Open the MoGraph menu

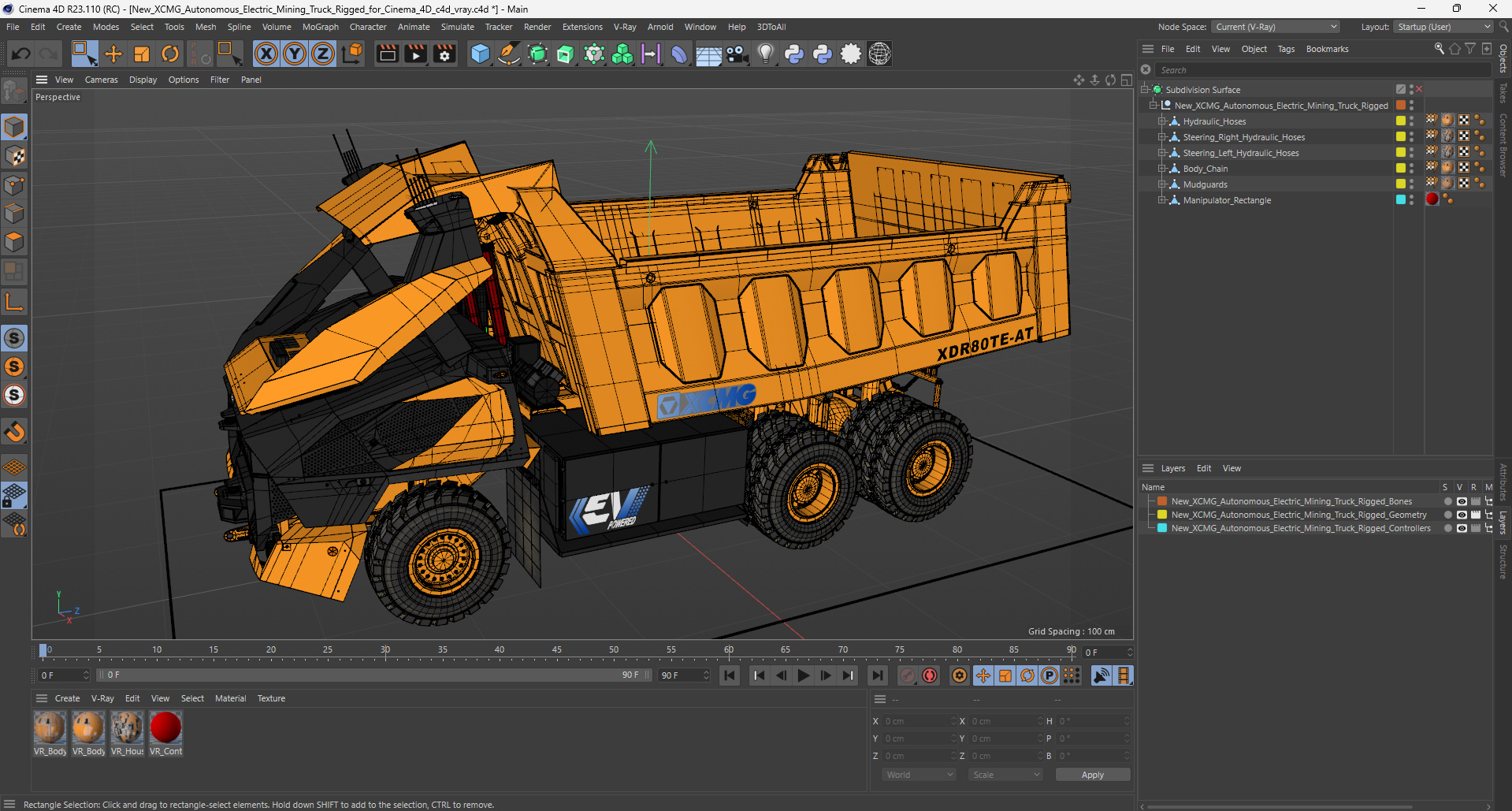(320, 27)
